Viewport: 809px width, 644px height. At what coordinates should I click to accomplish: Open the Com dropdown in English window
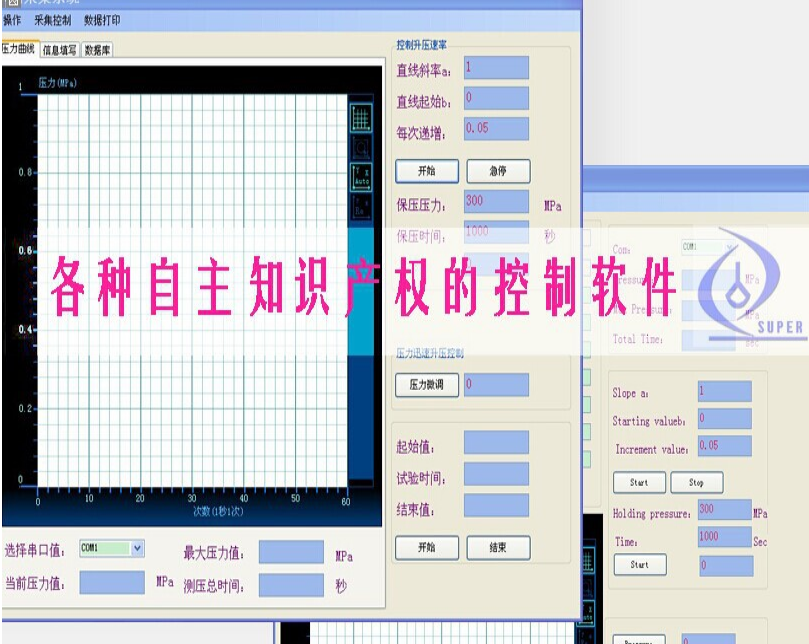point(729,246)
